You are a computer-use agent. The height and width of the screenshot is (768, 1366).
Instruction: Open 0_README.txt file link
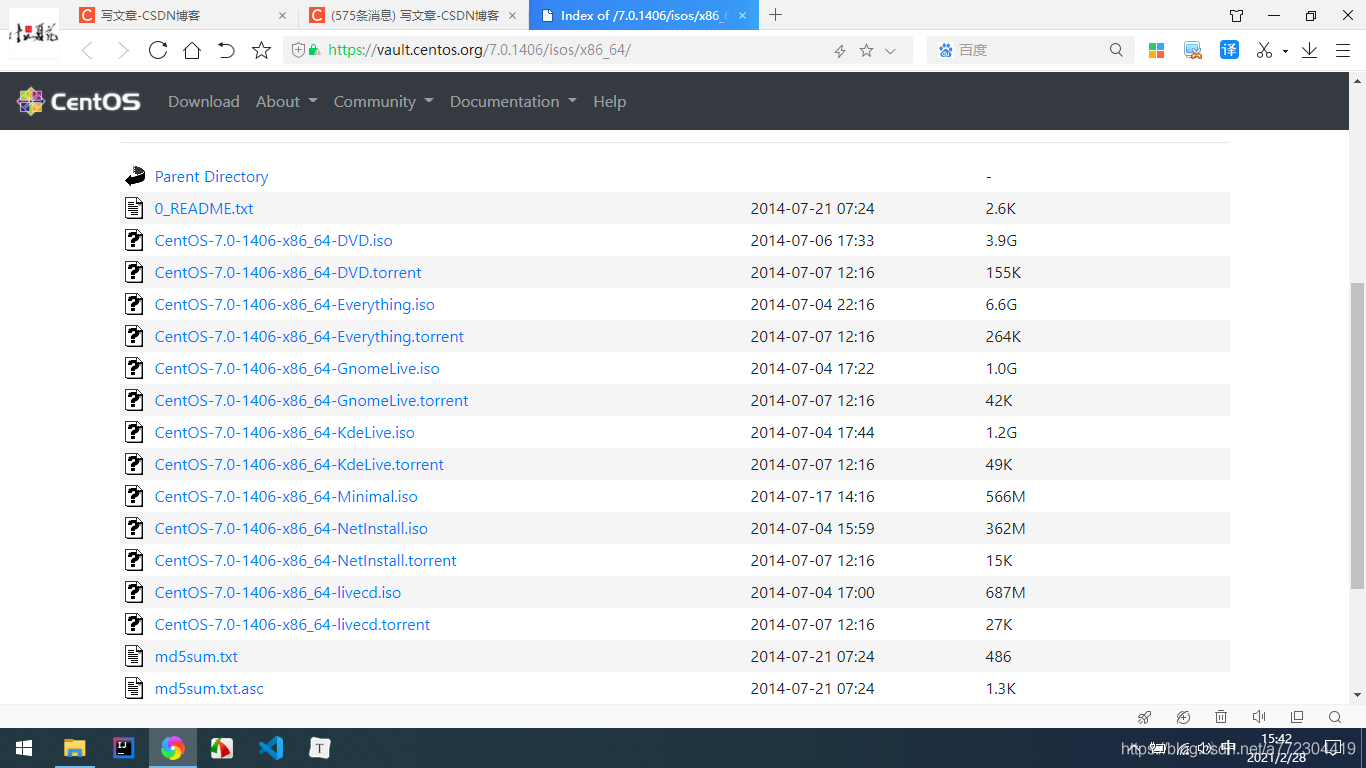[204, 208]
